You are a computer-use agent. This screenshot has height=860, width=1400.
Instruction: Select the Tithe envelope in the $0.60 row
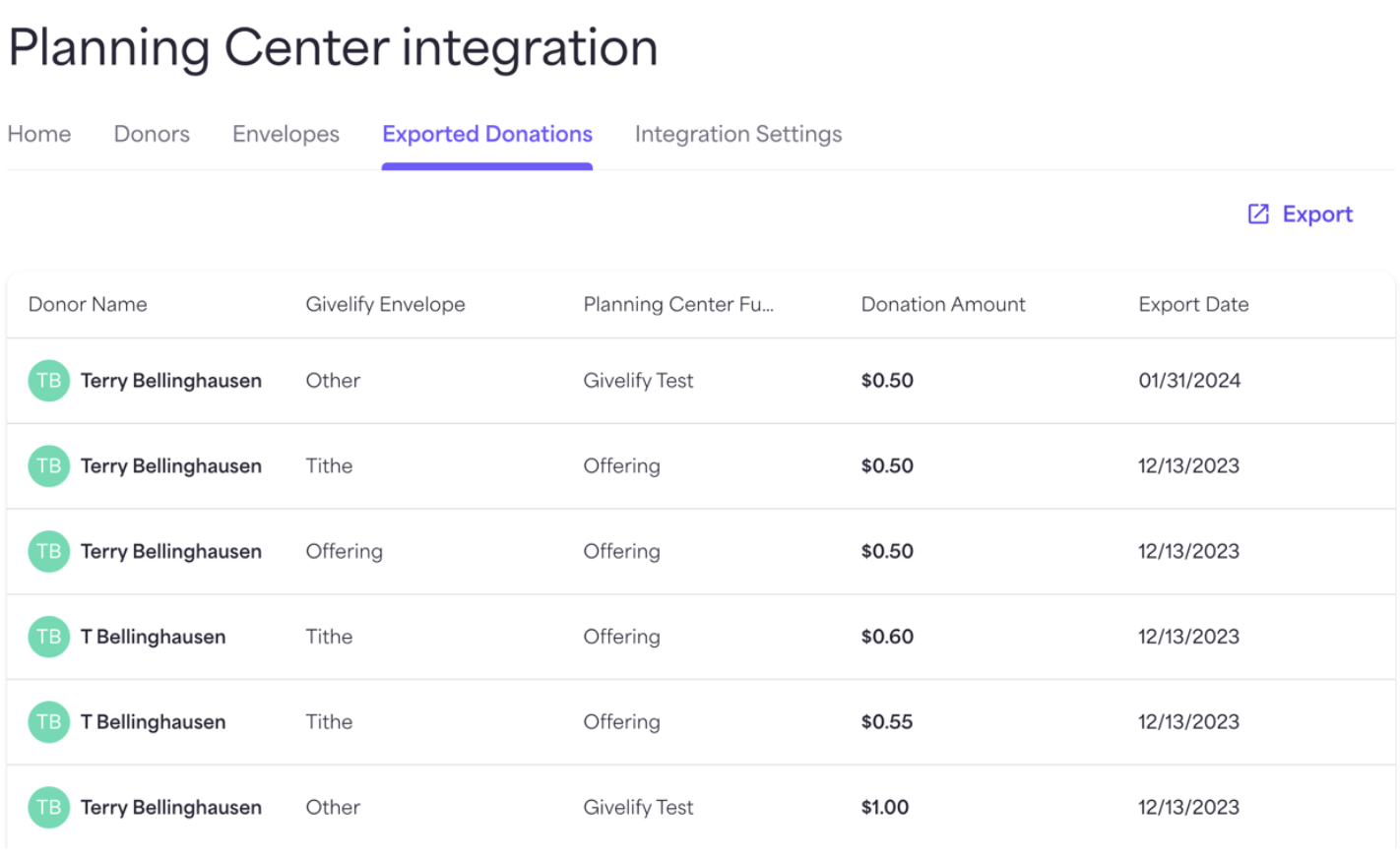(329, 637)
